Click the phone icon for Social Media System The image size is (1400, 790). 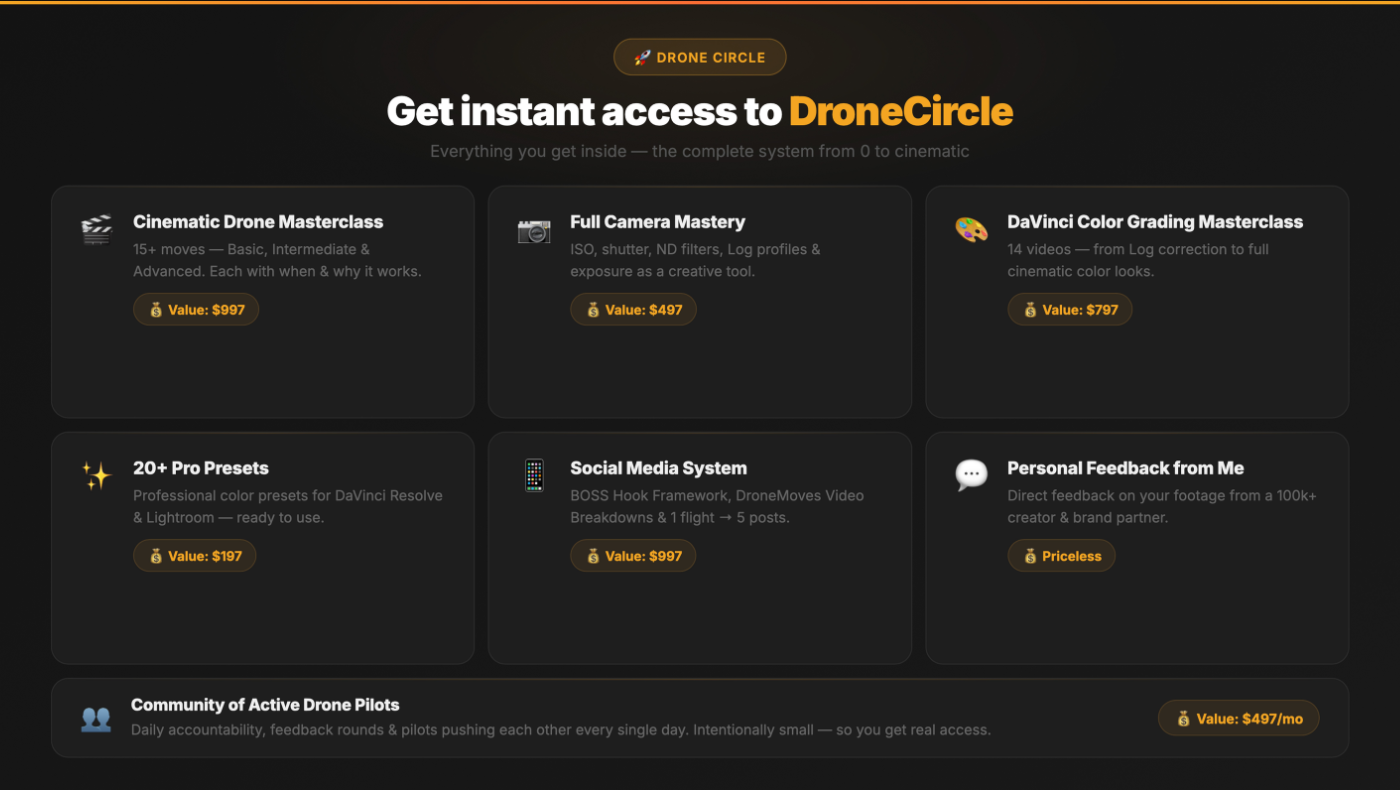click(534, 476)
